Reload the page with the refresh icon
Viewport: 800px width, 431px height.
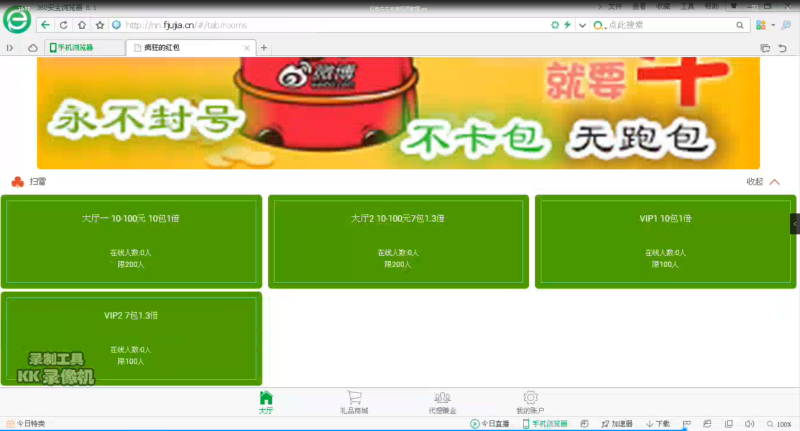(63, 25)
